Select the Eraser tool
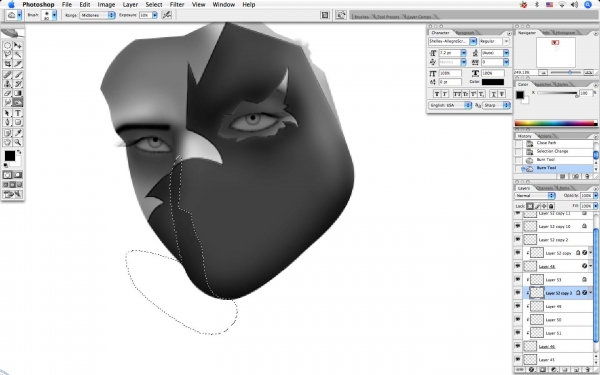Image resolution: width=600 pixels, height=375 pixels. (x=7, y=93)
